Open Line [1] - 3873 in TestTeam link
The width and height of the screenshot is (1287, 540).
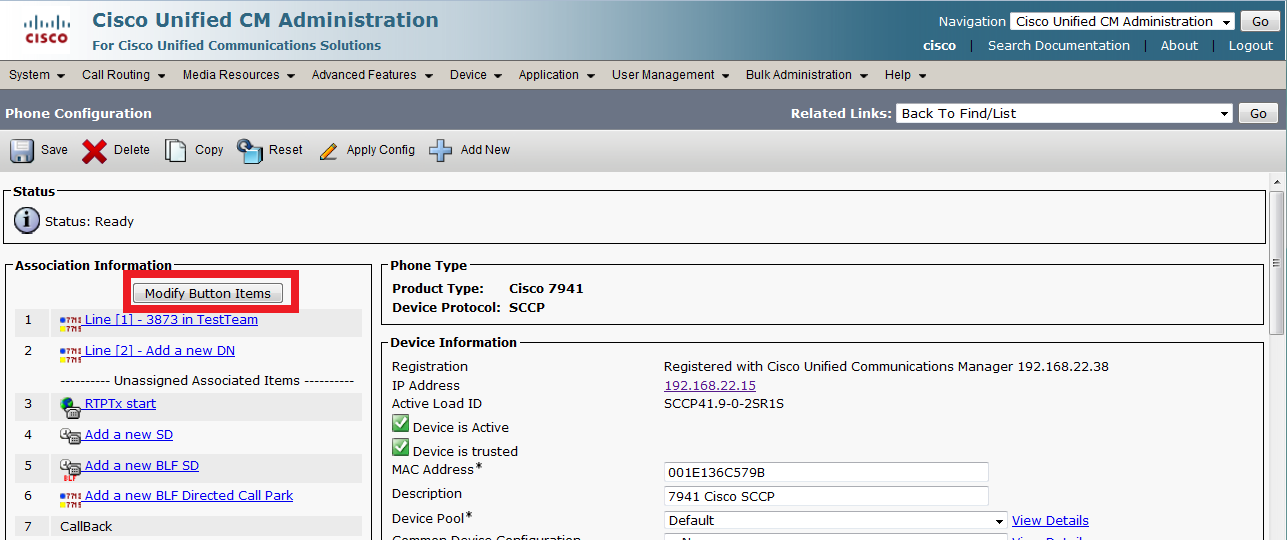171,320
